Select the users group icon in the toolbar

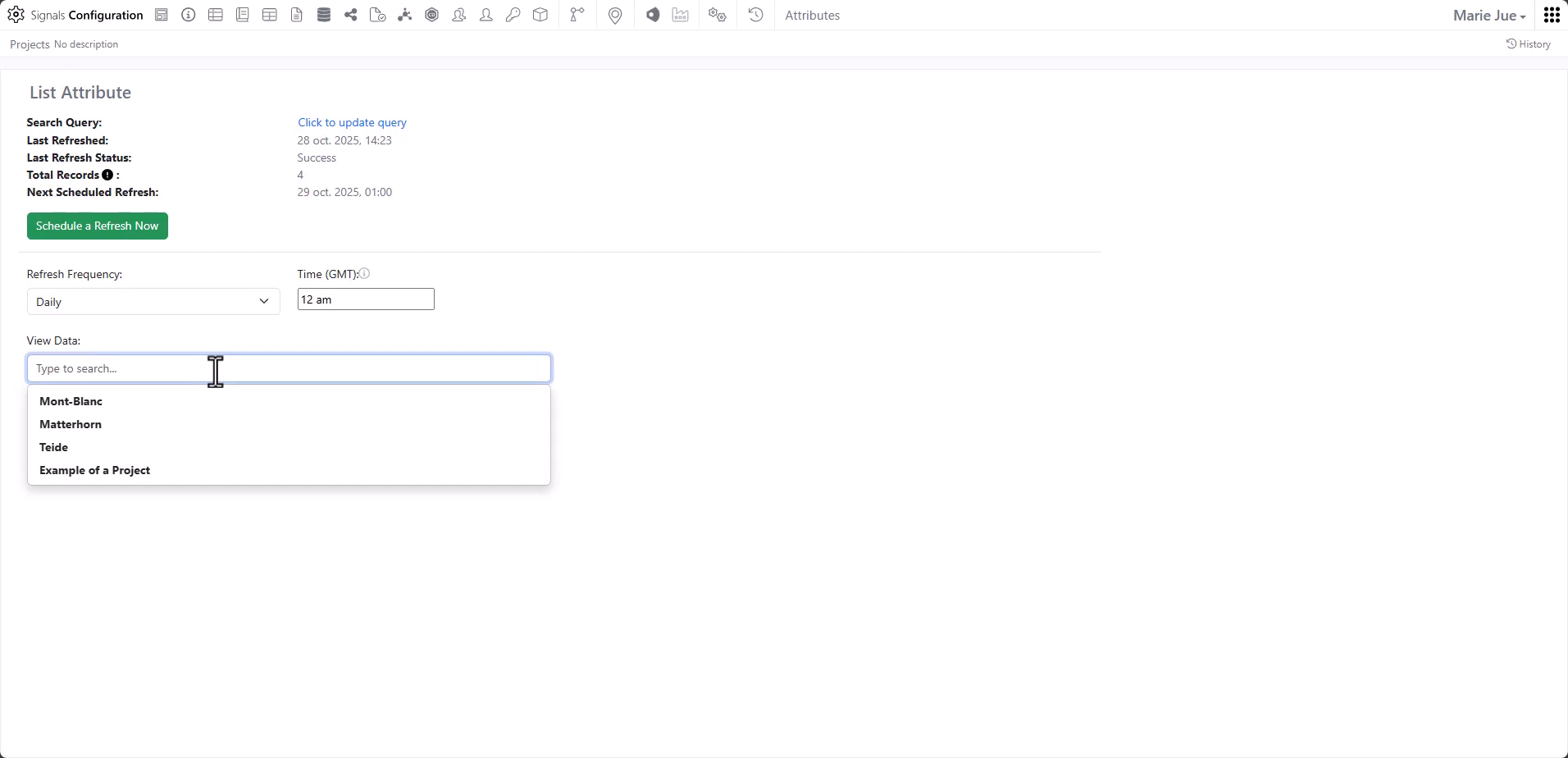tap(459, 15)
